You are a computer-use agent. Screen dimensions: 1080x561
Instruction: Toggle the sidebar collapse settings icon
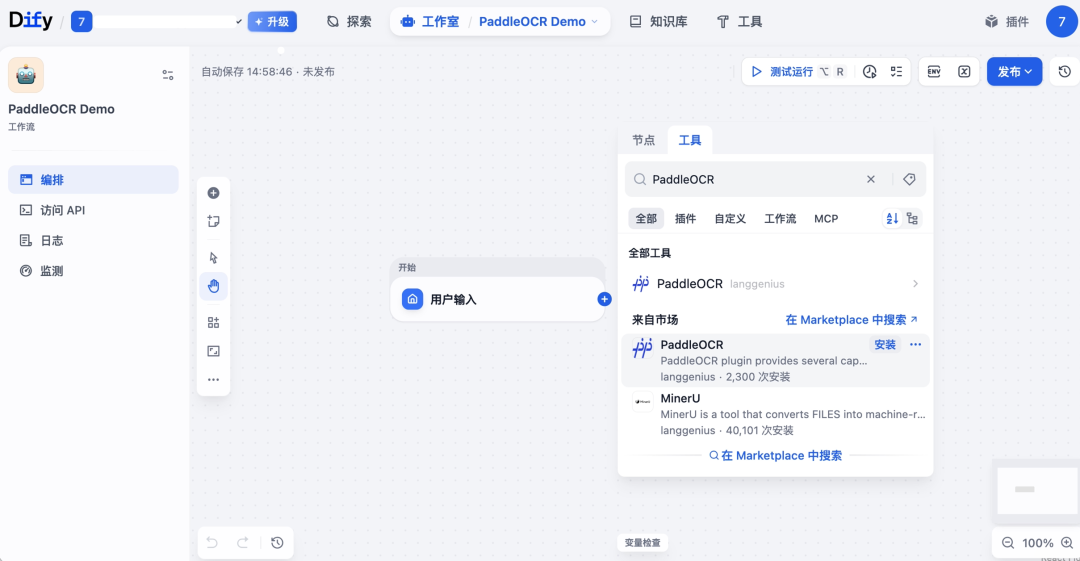pos(167,74)
